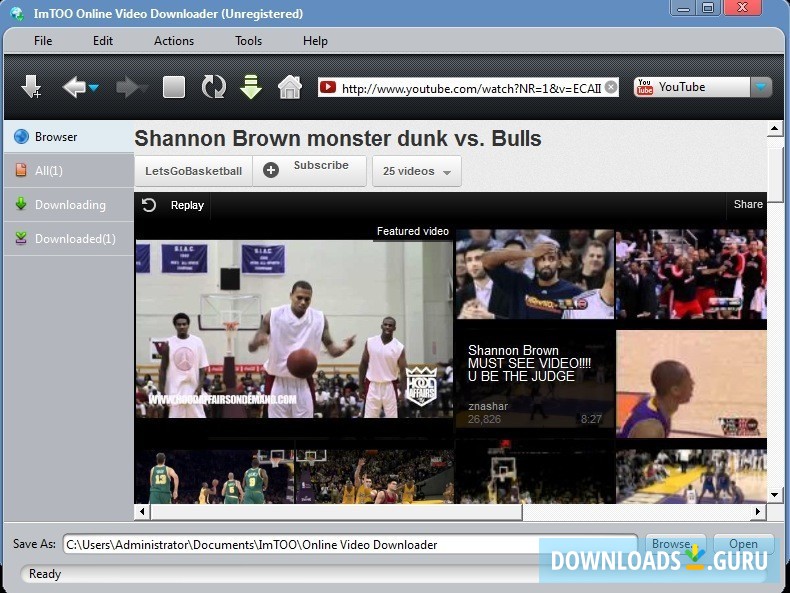Click the Share button

[748, 204]
